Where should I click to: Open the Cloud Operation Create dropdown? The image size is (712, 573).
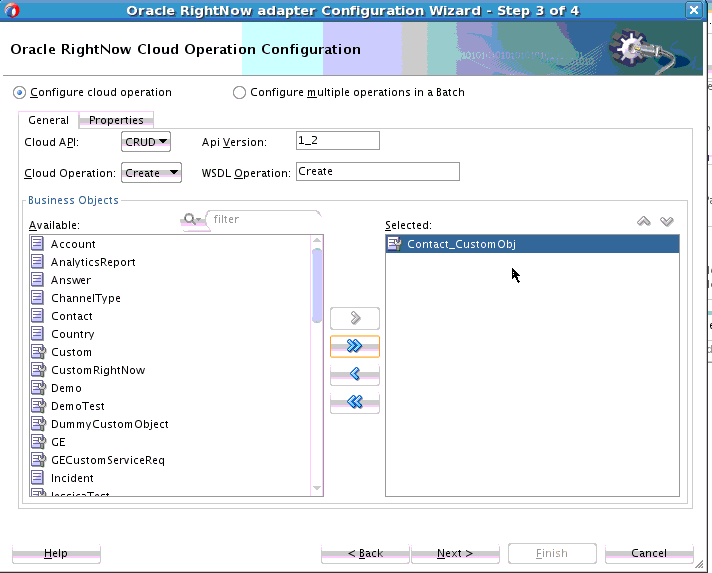[151, 173]
